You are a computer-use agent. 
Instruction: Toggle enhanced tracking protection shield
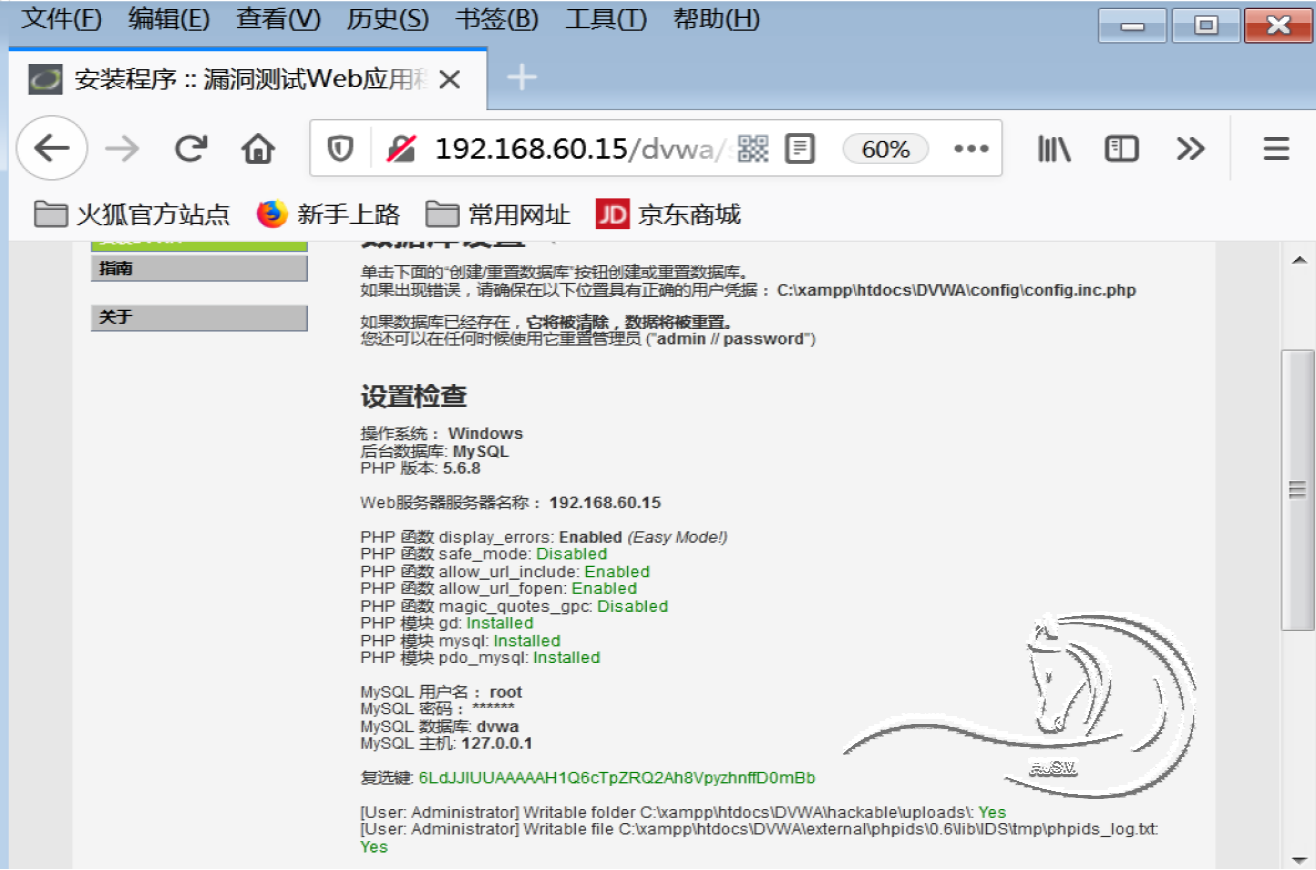[x=340, y=147]
